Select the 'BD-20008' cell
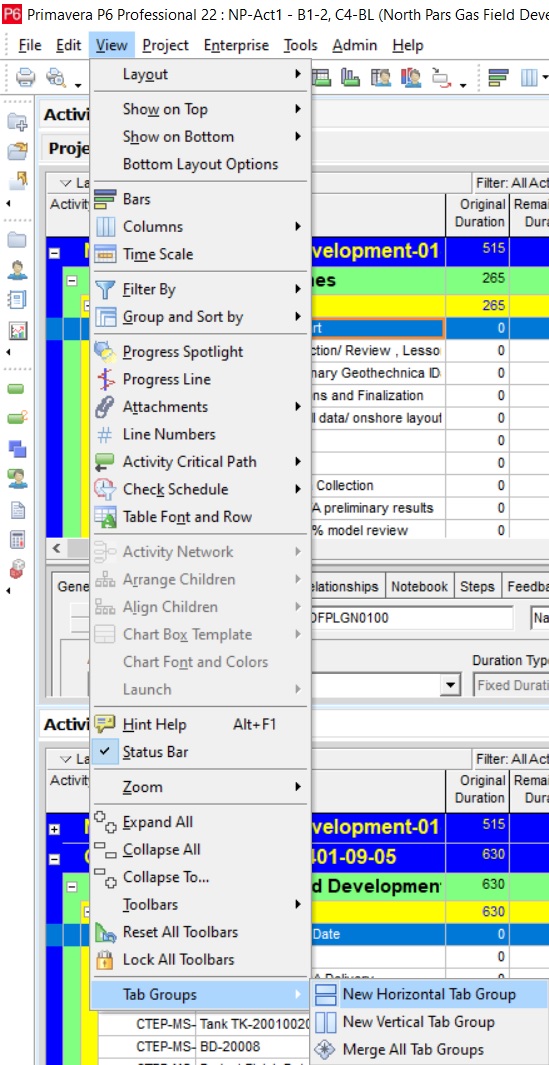549x1065 pixels. click(253, 1046)
